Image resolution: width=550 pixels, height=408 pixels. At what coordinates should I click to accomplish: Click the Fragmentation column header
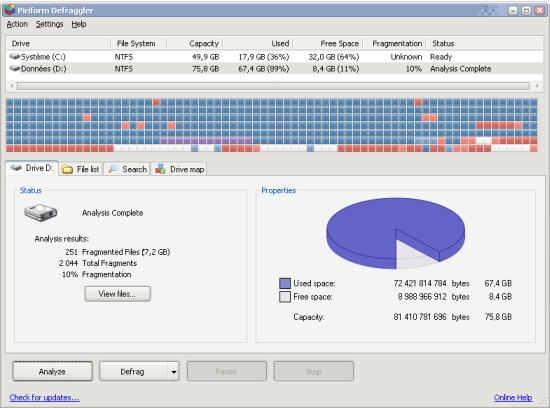tap(397, 44)
